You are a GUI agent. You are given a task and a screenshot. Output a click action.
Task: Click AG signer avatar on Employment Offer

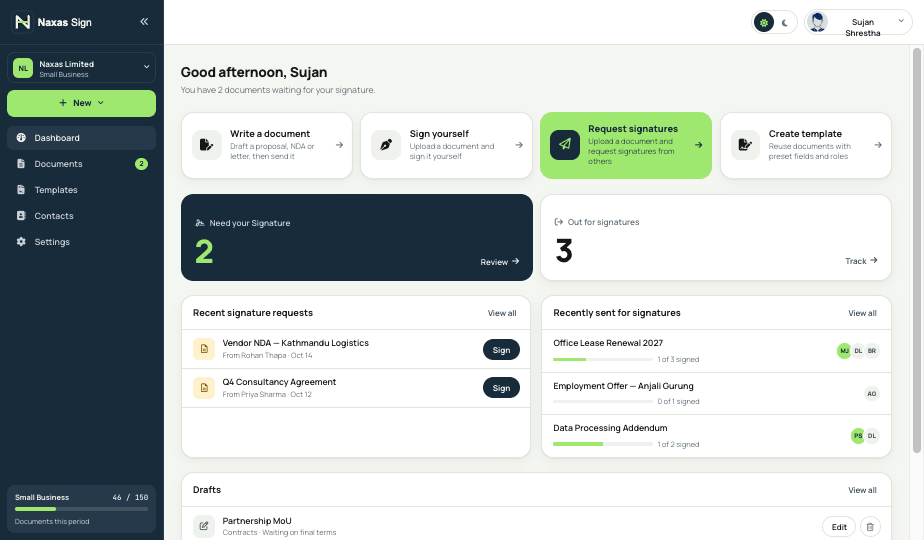[872, 393]
